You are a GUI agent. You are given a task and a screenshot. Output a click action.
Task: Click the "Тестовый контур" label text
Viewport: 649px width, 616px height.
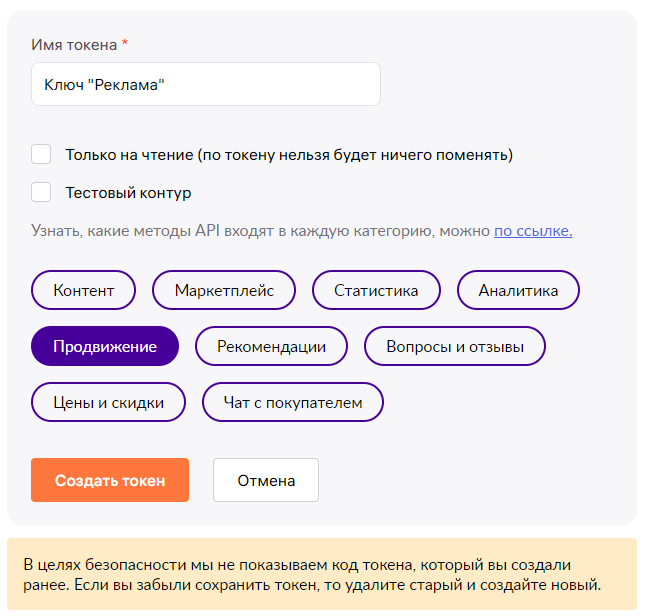point(128,193)
